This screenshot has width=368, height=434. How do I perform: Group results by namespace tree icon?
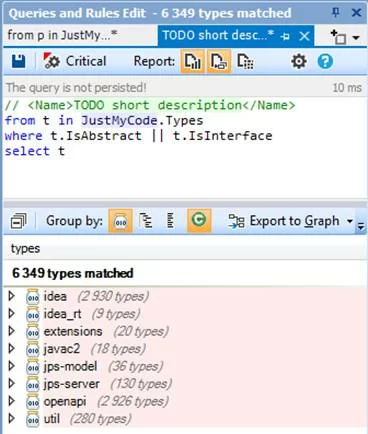pyautogui.click(x=146, y=221)
